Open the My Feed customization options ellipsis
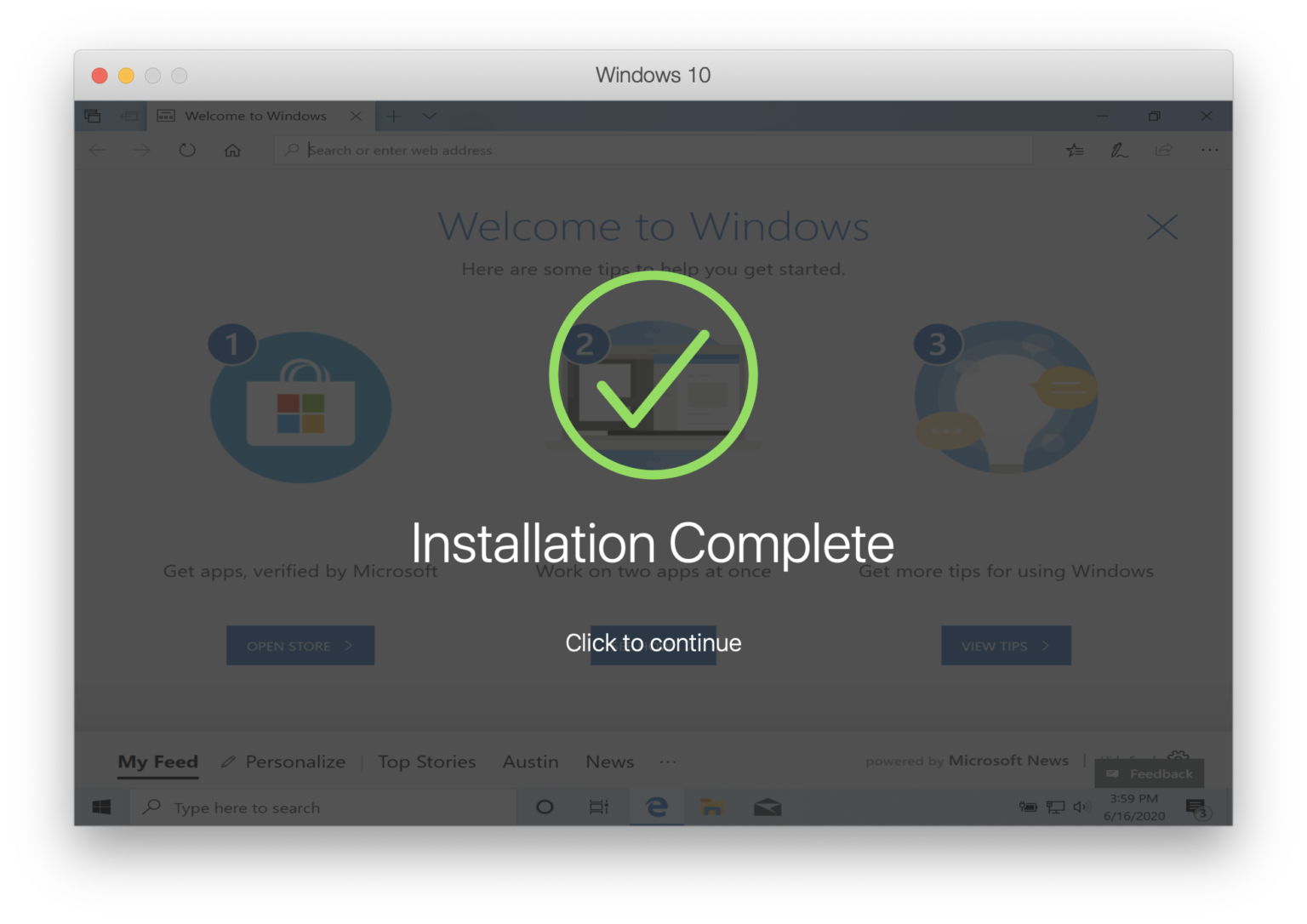 668,762
